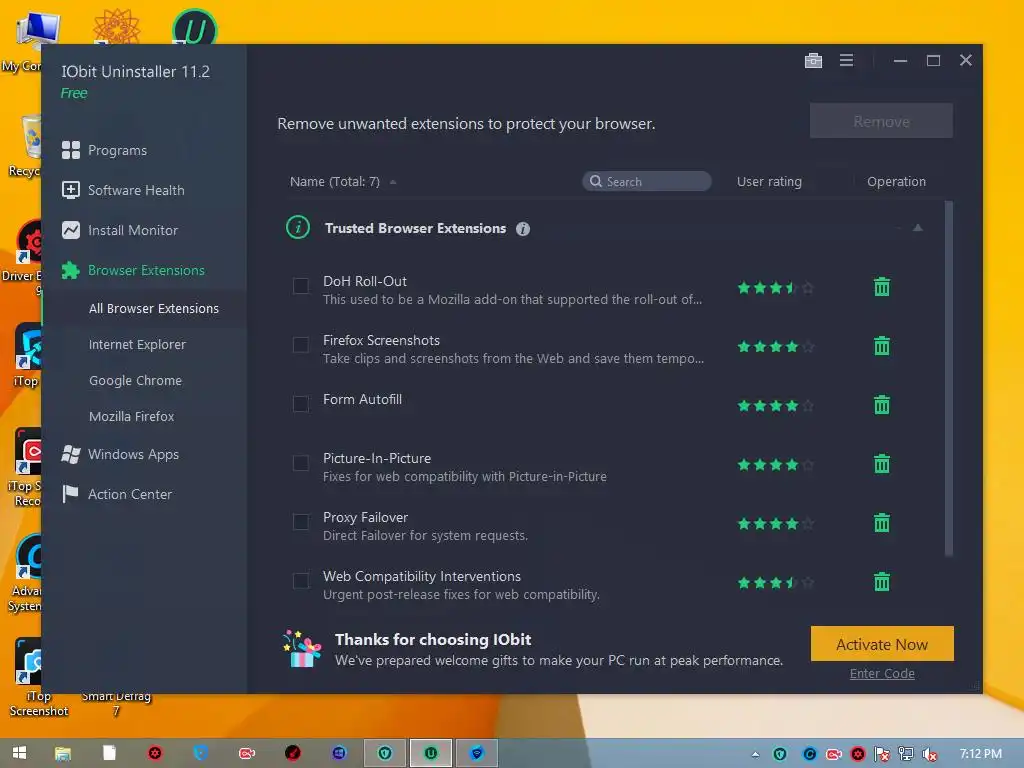Check the DoH Roll-Out checkbox
Screen dimensions: 1024x768
pos(300,285)
